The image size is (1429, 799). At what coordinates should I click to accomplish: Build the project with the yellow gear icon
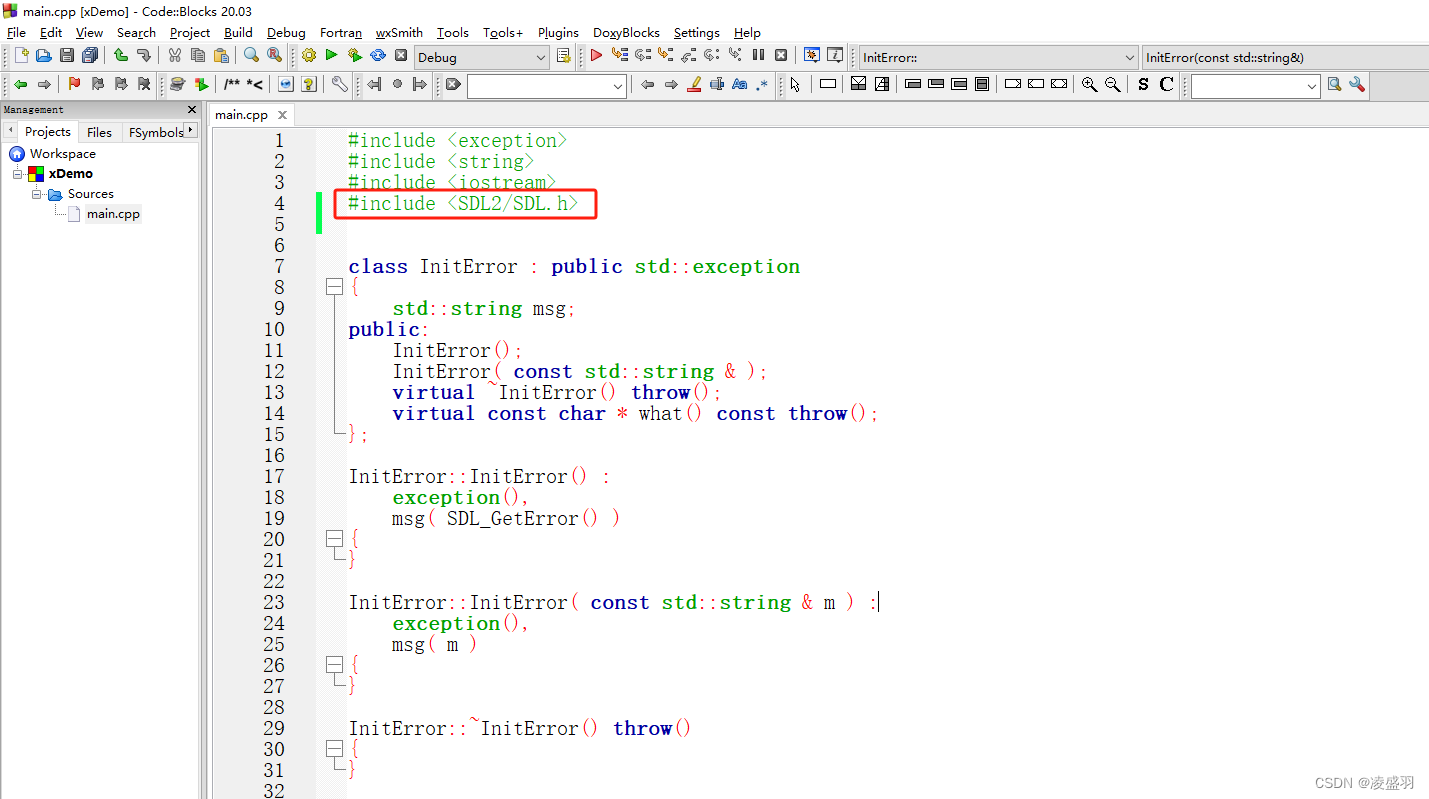[x=309, y=56]
